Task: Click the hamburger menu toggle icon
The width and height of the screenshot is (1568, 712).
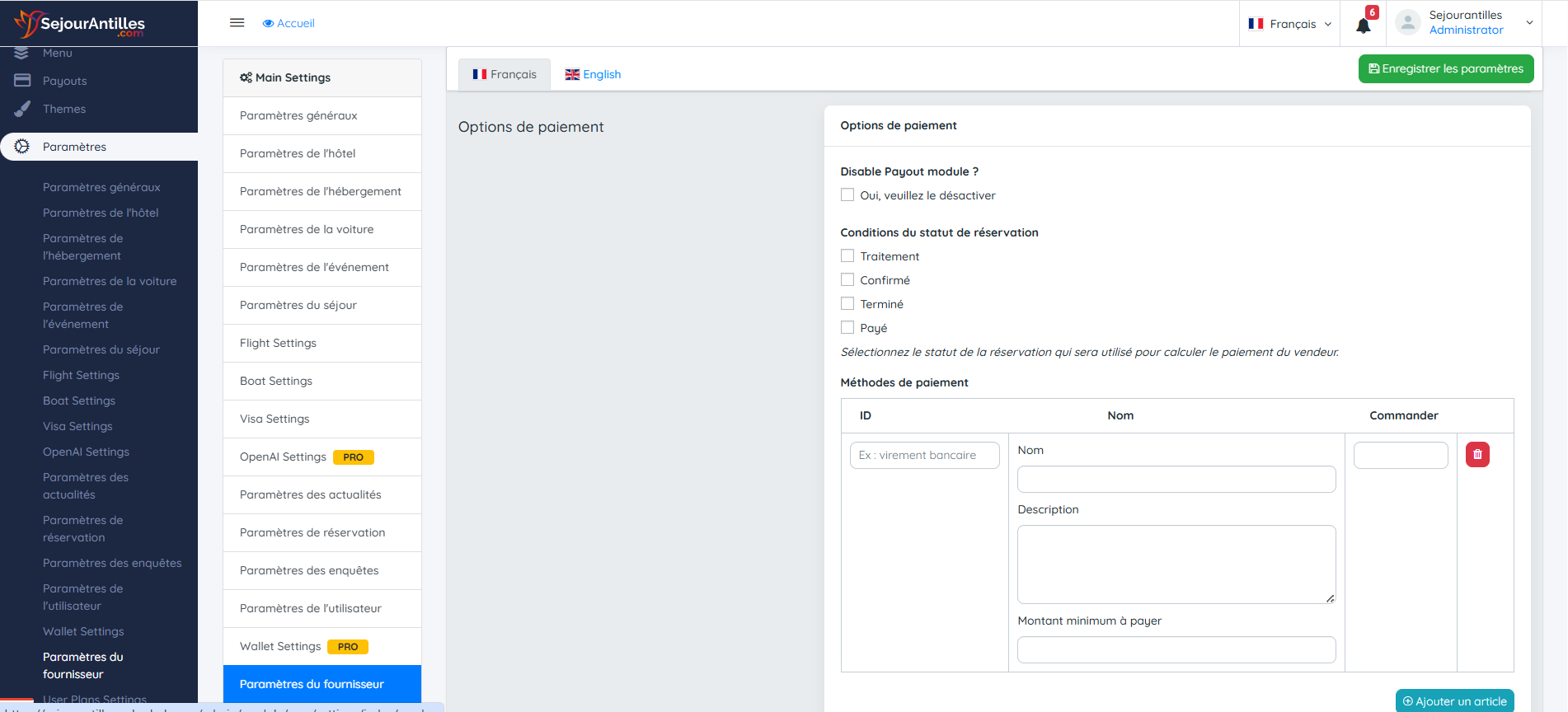Action: coord(237,23)
